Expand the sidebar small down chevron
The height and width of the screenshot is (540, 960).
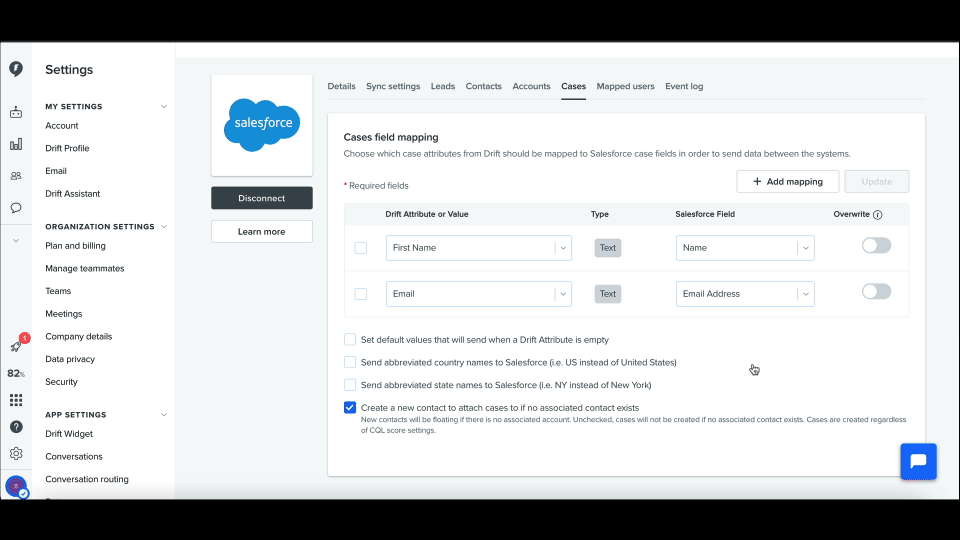click(x=16, y=241)
